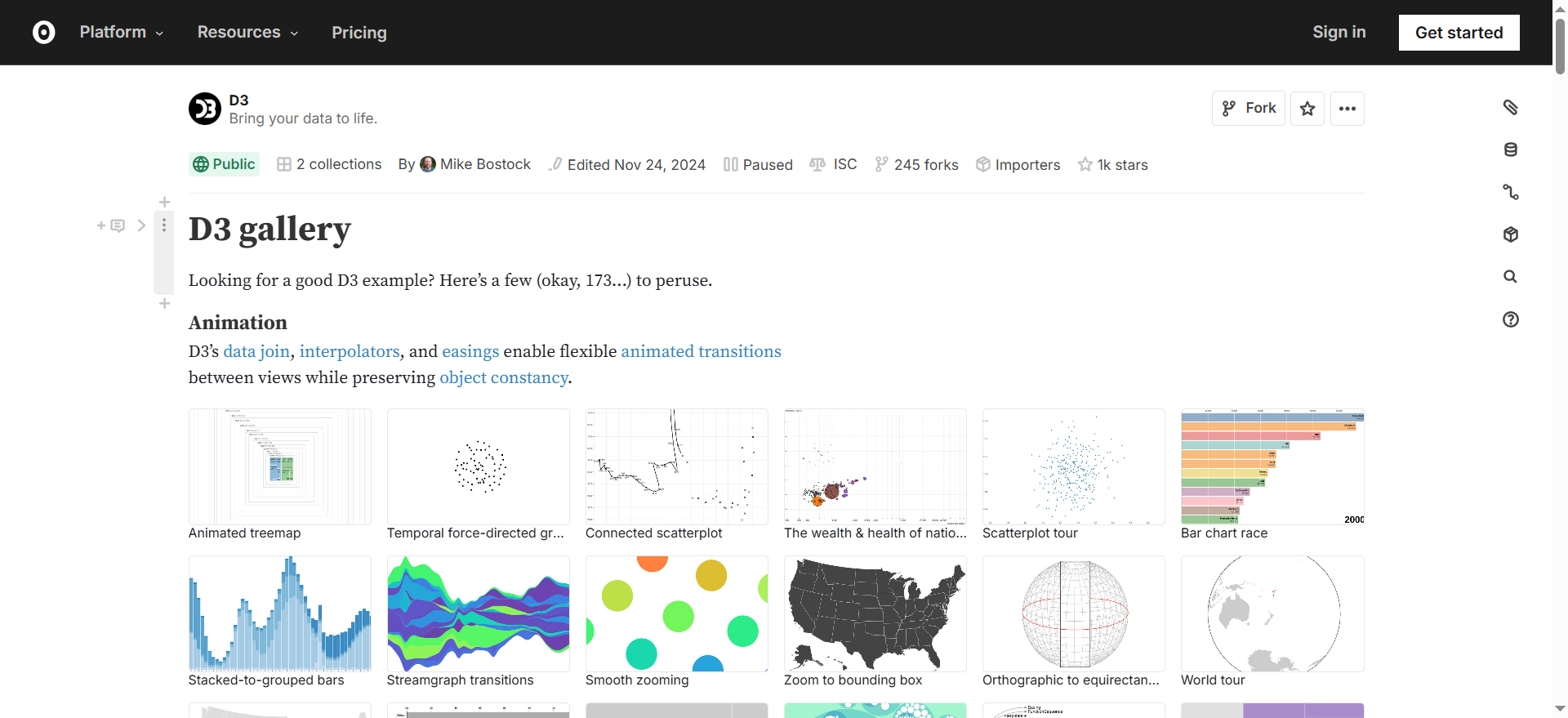Click the Paused status indicator
Image resolution: width=1568 pixels, height=718 pixels.
tap(758, 164)
